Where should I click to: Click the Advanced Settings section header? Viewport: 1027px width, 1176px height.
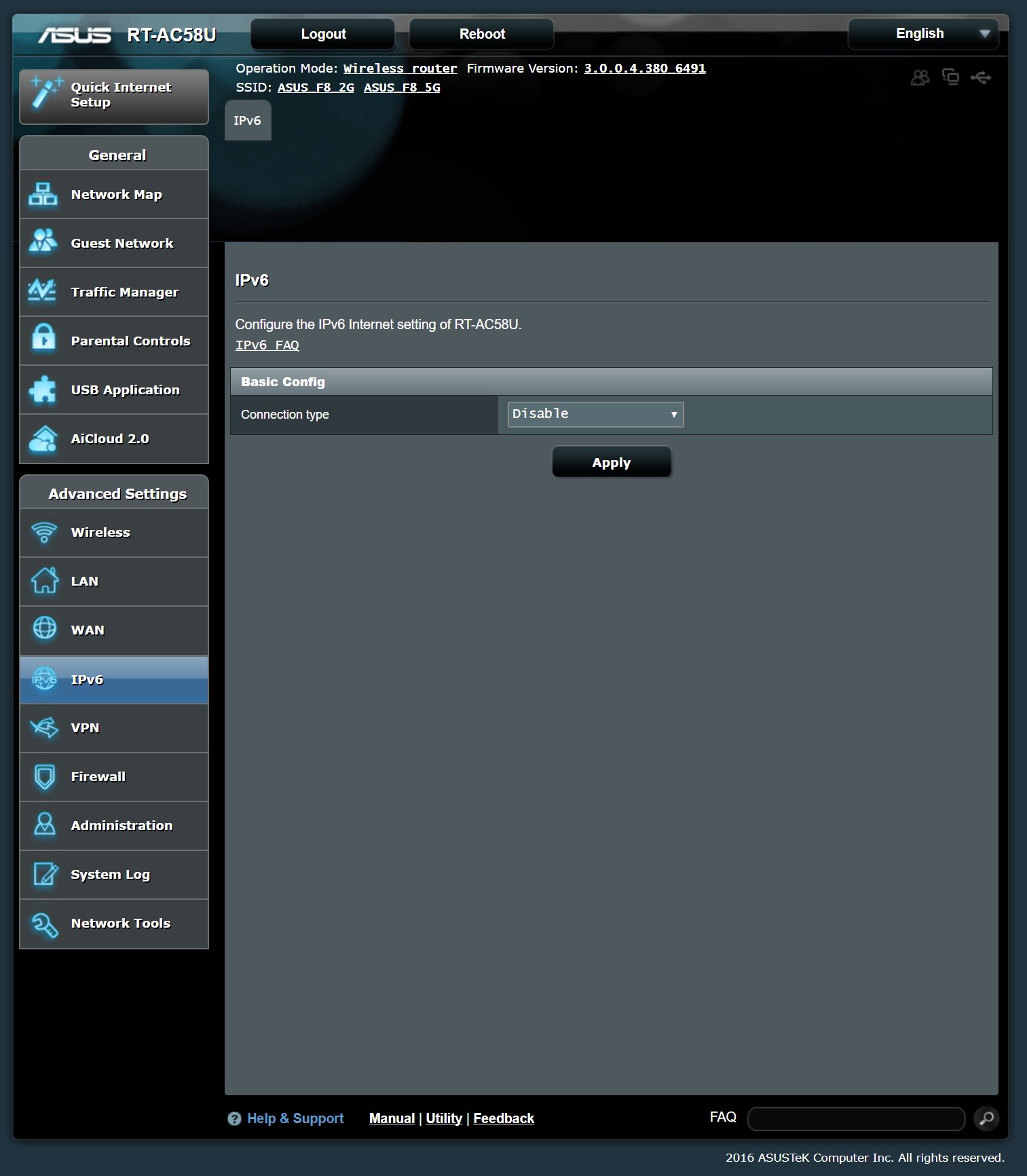114,493
